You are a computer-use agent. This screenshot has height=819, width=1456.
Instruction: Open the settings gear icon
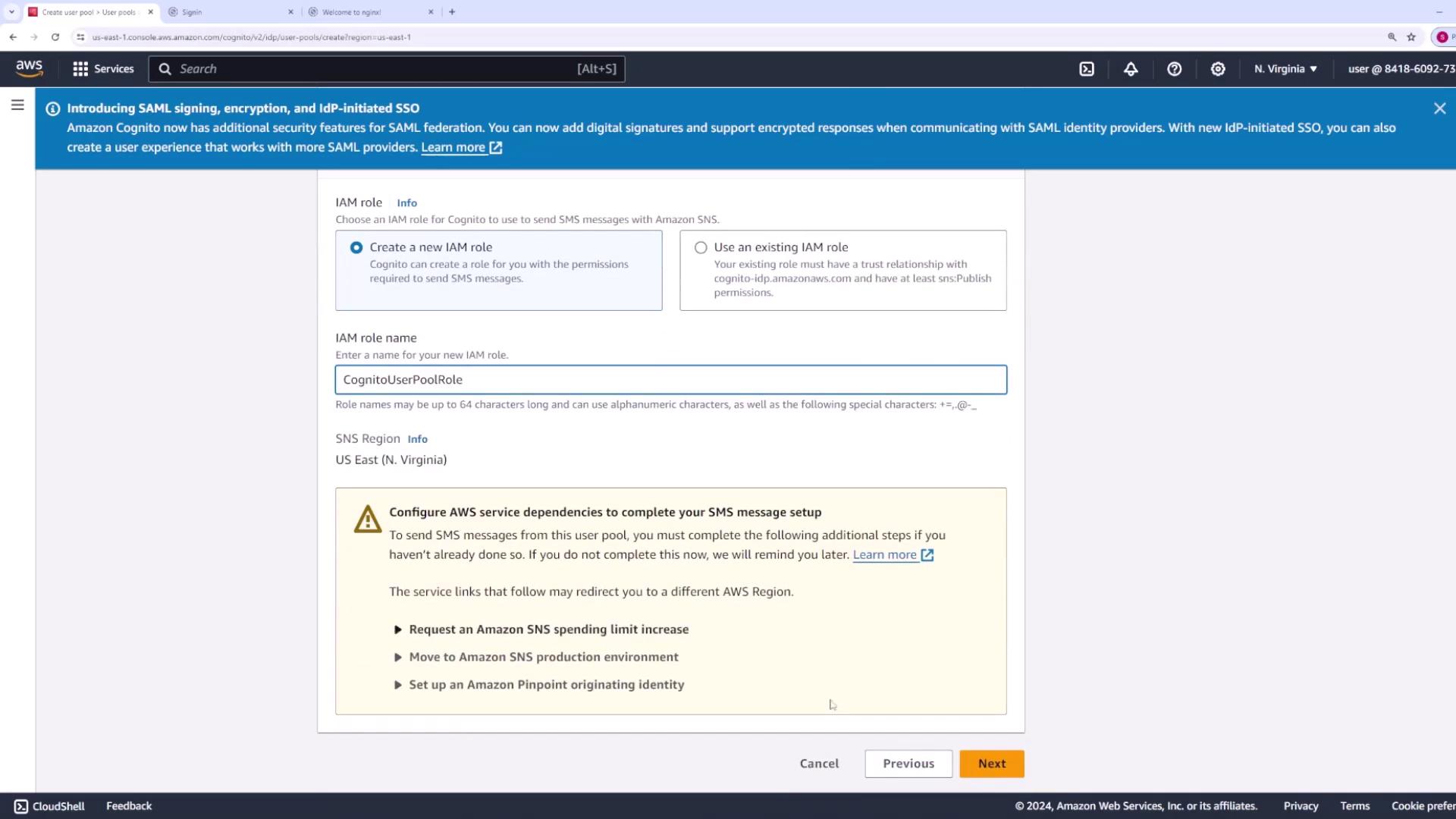coord(1218,69)
